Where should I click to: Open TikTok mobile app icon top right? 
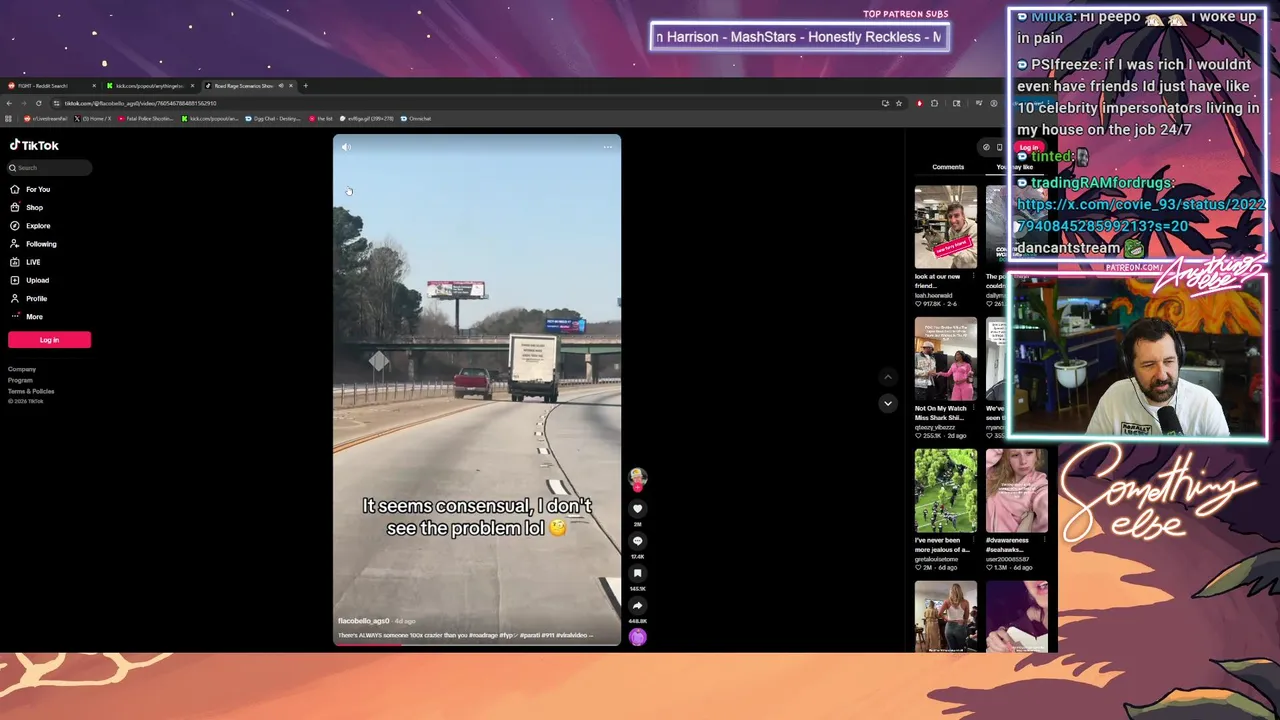coord(999,147)
